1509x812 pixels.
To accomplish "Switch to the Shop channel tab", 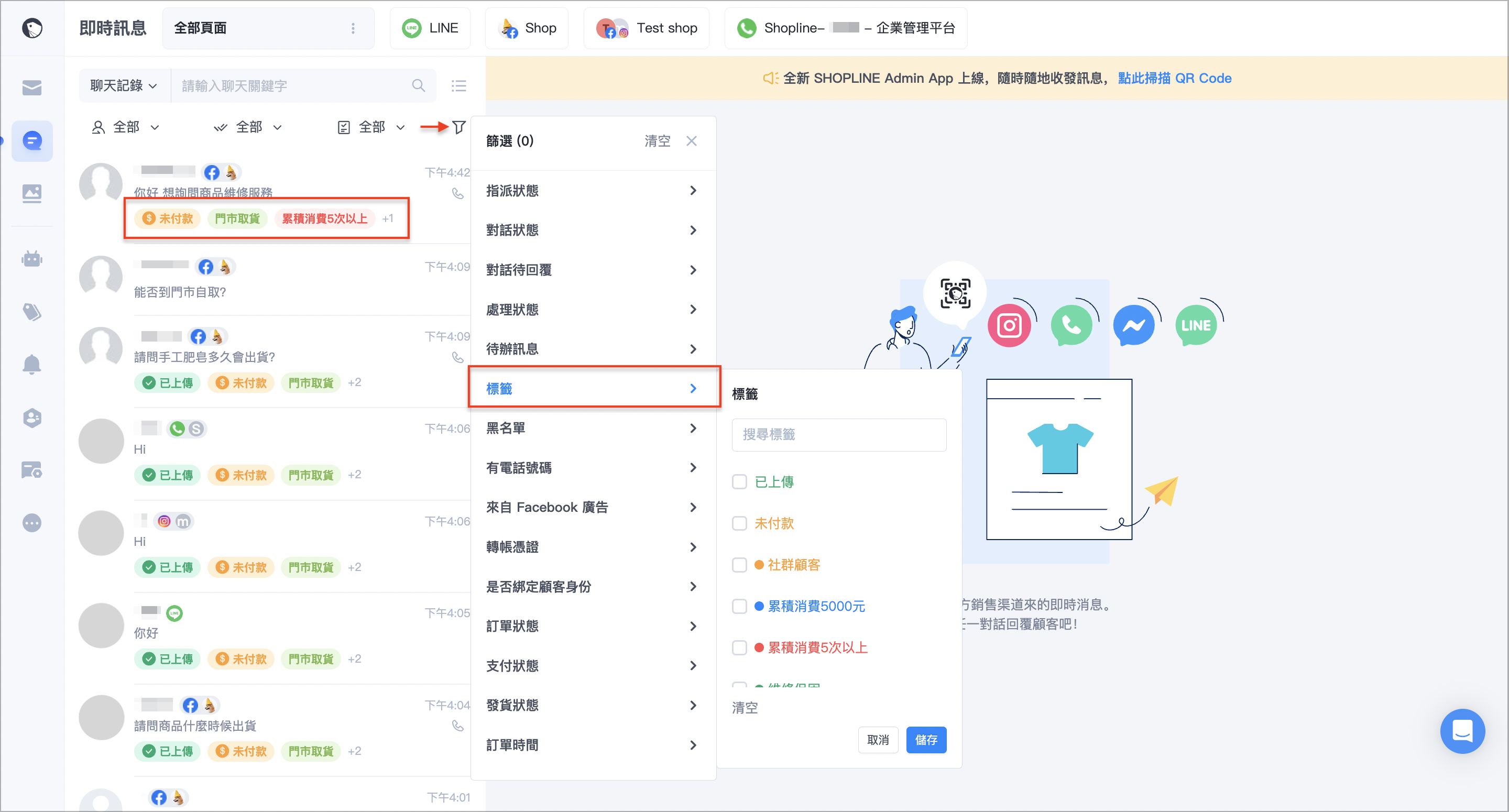I will point(527,28).
